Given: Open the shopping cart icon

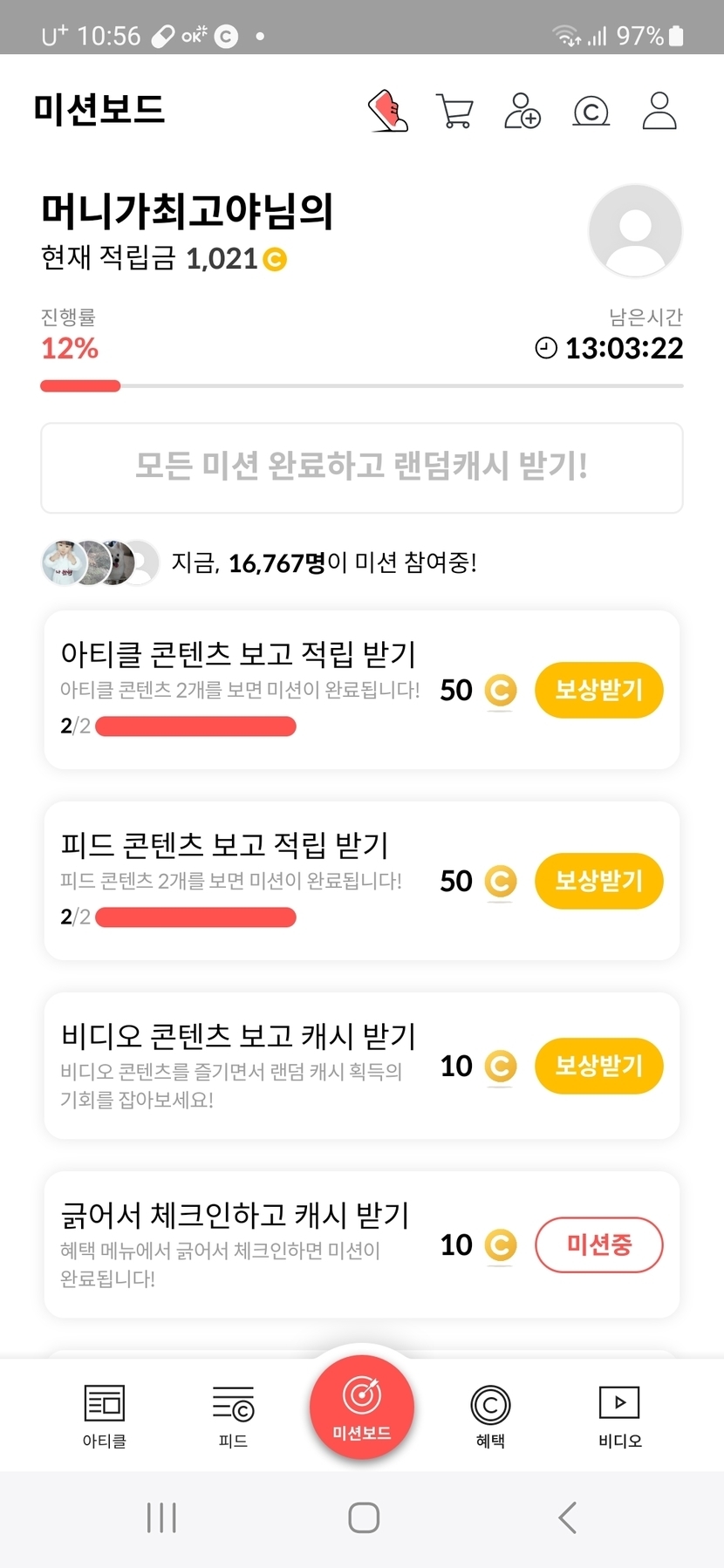Looking at the screenshot, I should point(454,111).
